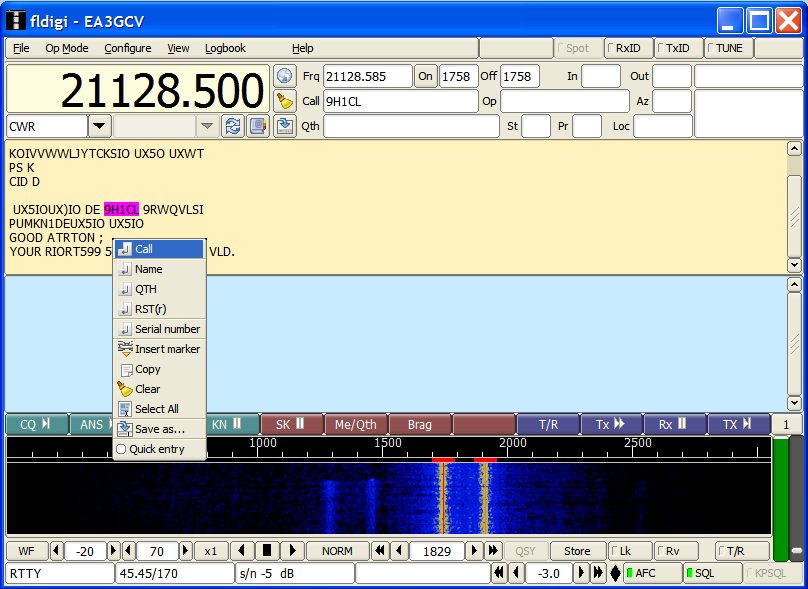The width and height of the screenshot is (808, 589).
Task: Click the save QSO icon beside Qth
Action: 285,126
